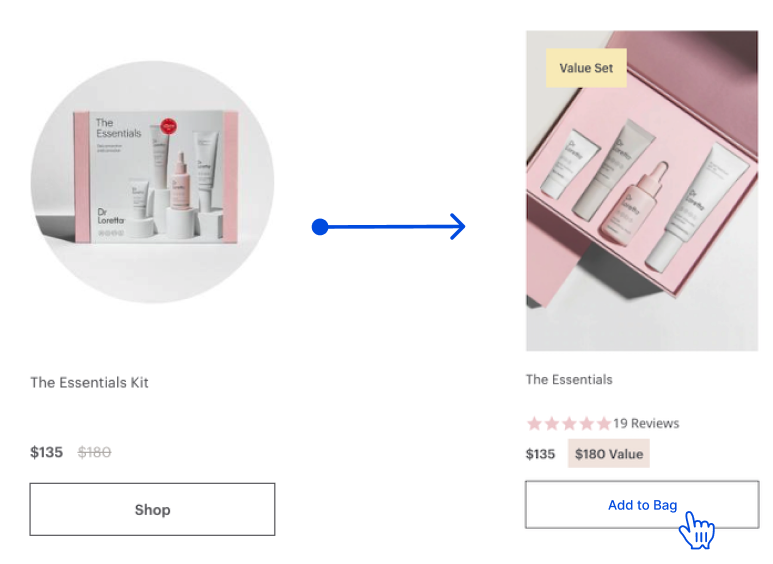Click the blue dot at arrow start
The width and height of the screenshot is (773, 564).
tap(320, 227)
